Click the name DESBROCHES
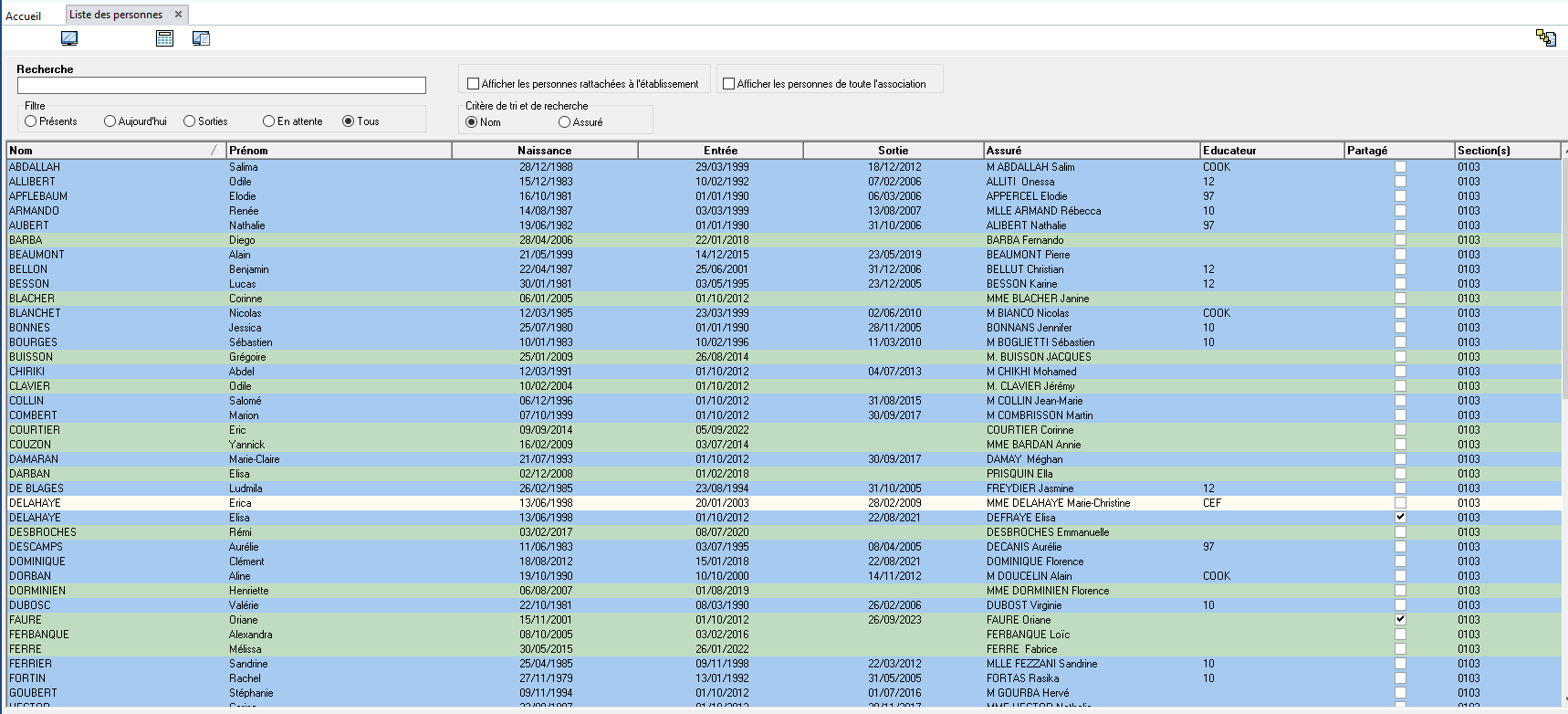1568x714 pixels. 43,532
